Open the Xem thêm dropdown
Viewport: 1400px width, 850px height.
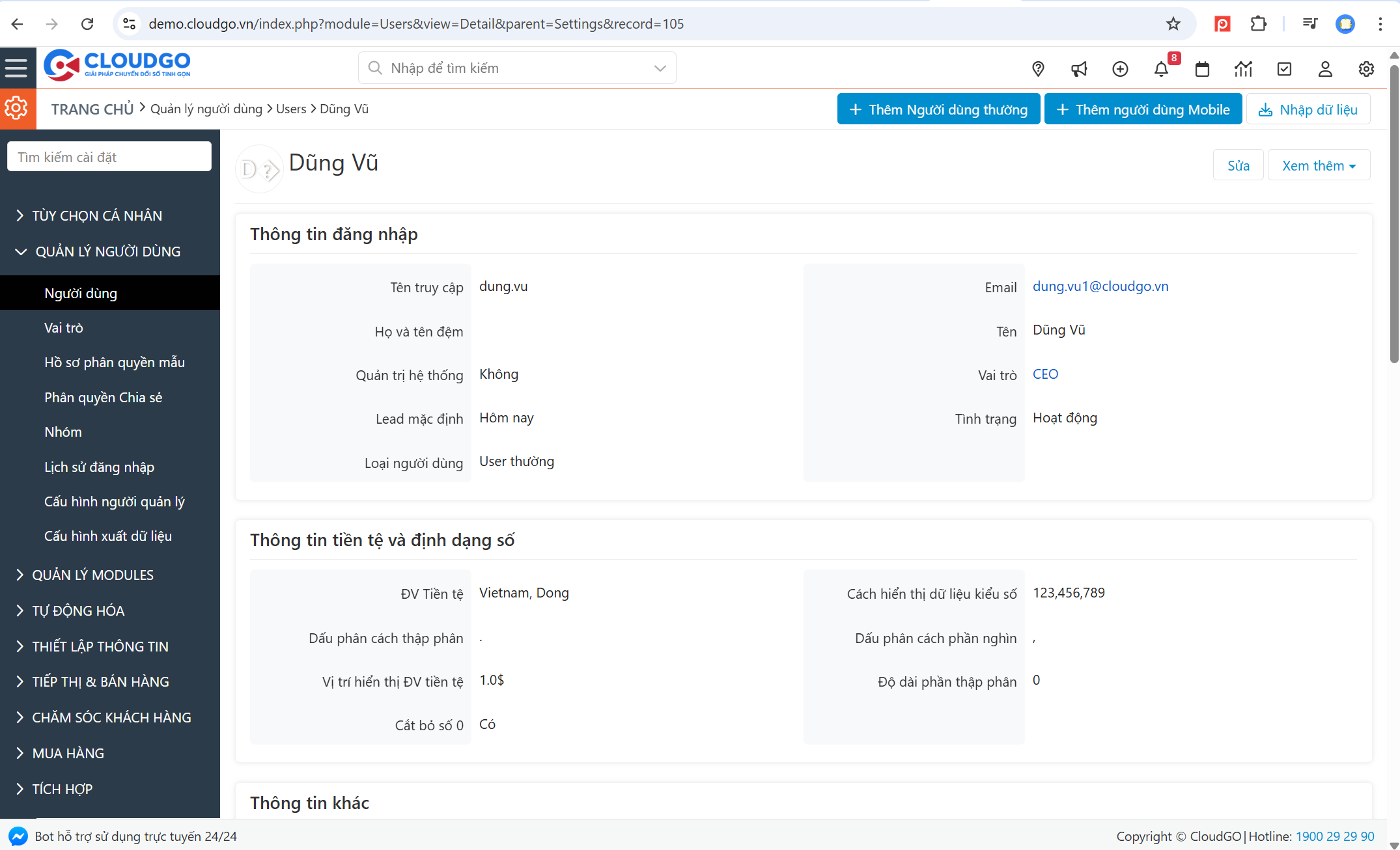[1319, 165]
